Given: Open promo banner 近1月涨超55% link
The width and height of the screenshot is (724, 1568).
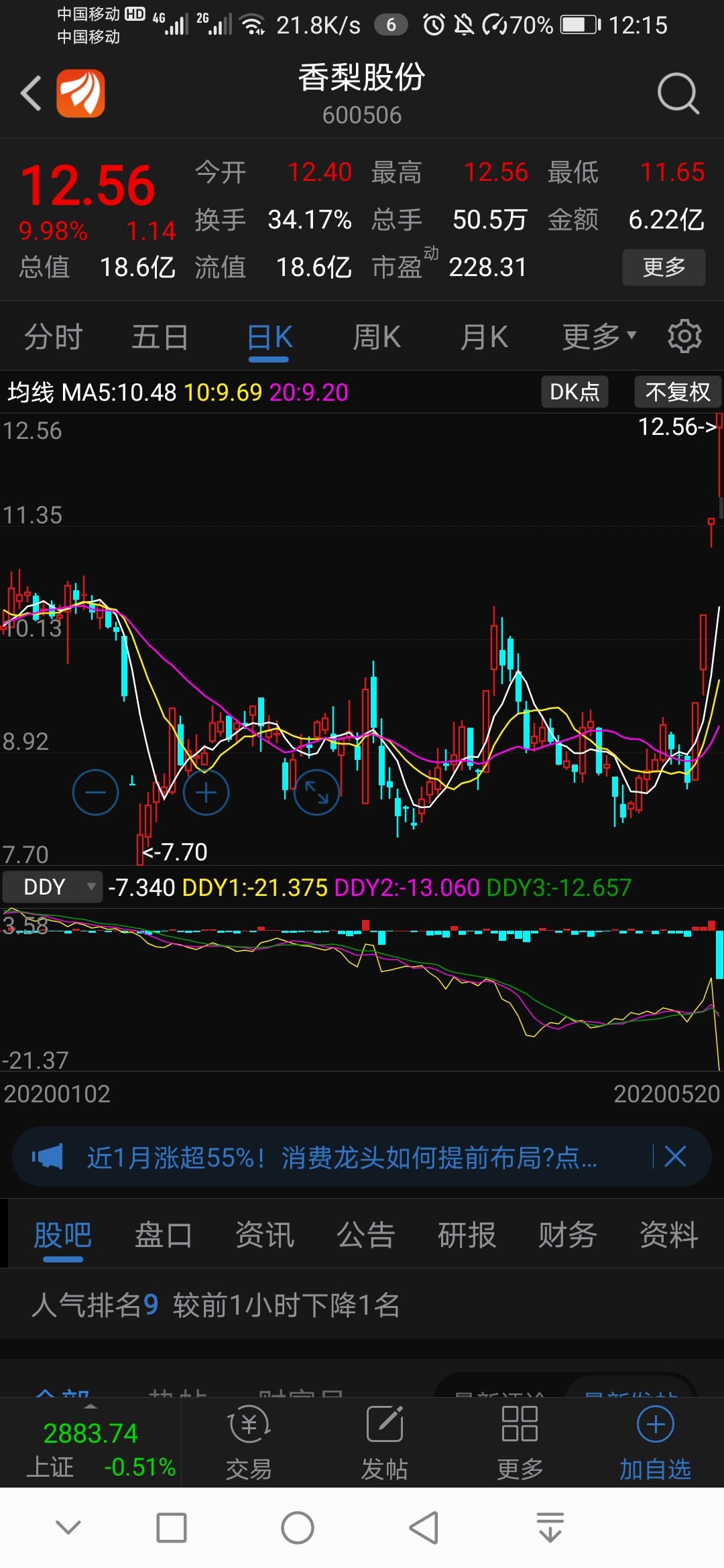Looking at the screenshot, I should pos(342,1157).
